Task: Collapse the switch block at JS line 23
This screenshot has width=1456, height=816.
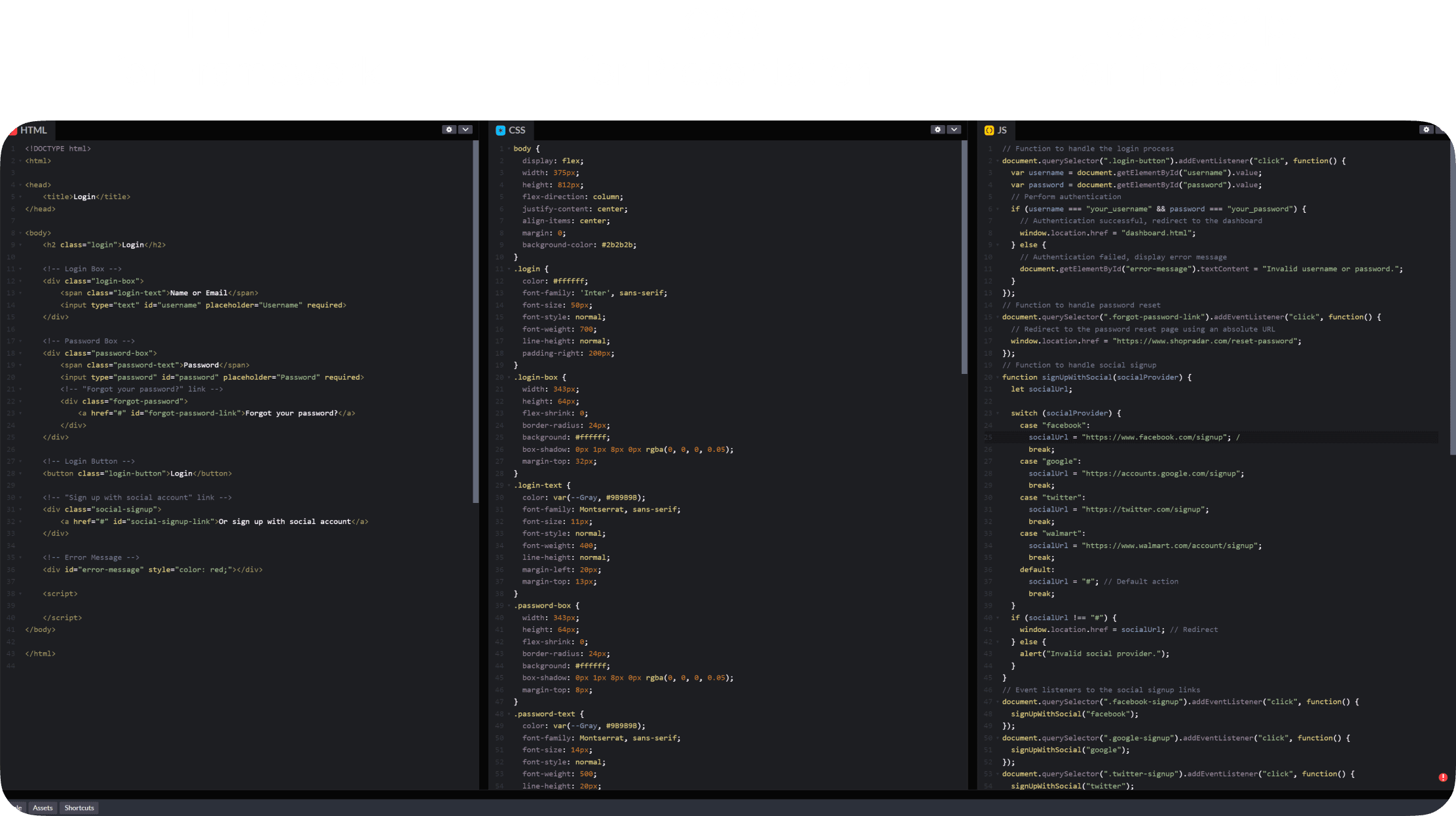Action: [997, 413]
